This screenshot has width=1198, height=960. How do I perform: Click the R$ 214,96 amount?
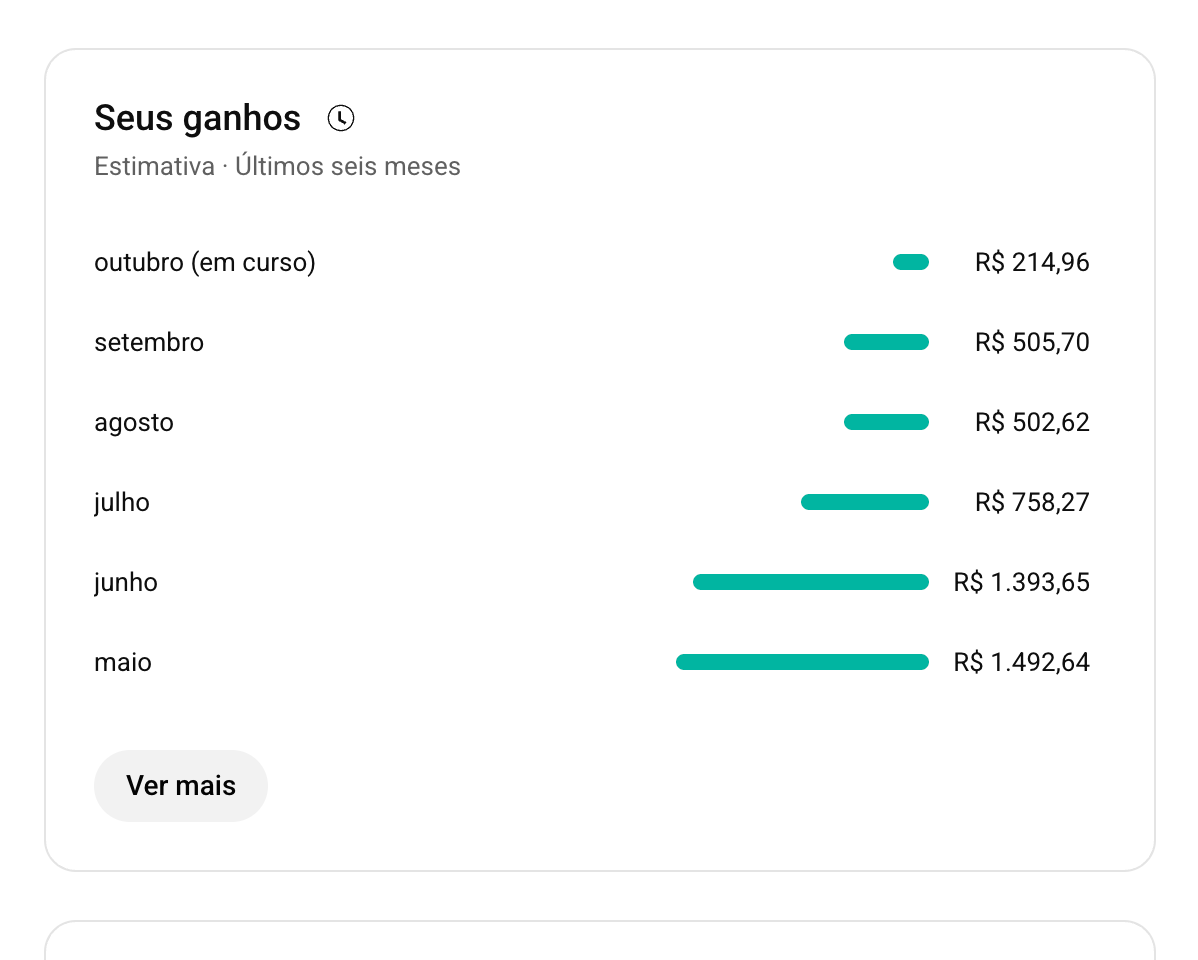click(1032, 263)
